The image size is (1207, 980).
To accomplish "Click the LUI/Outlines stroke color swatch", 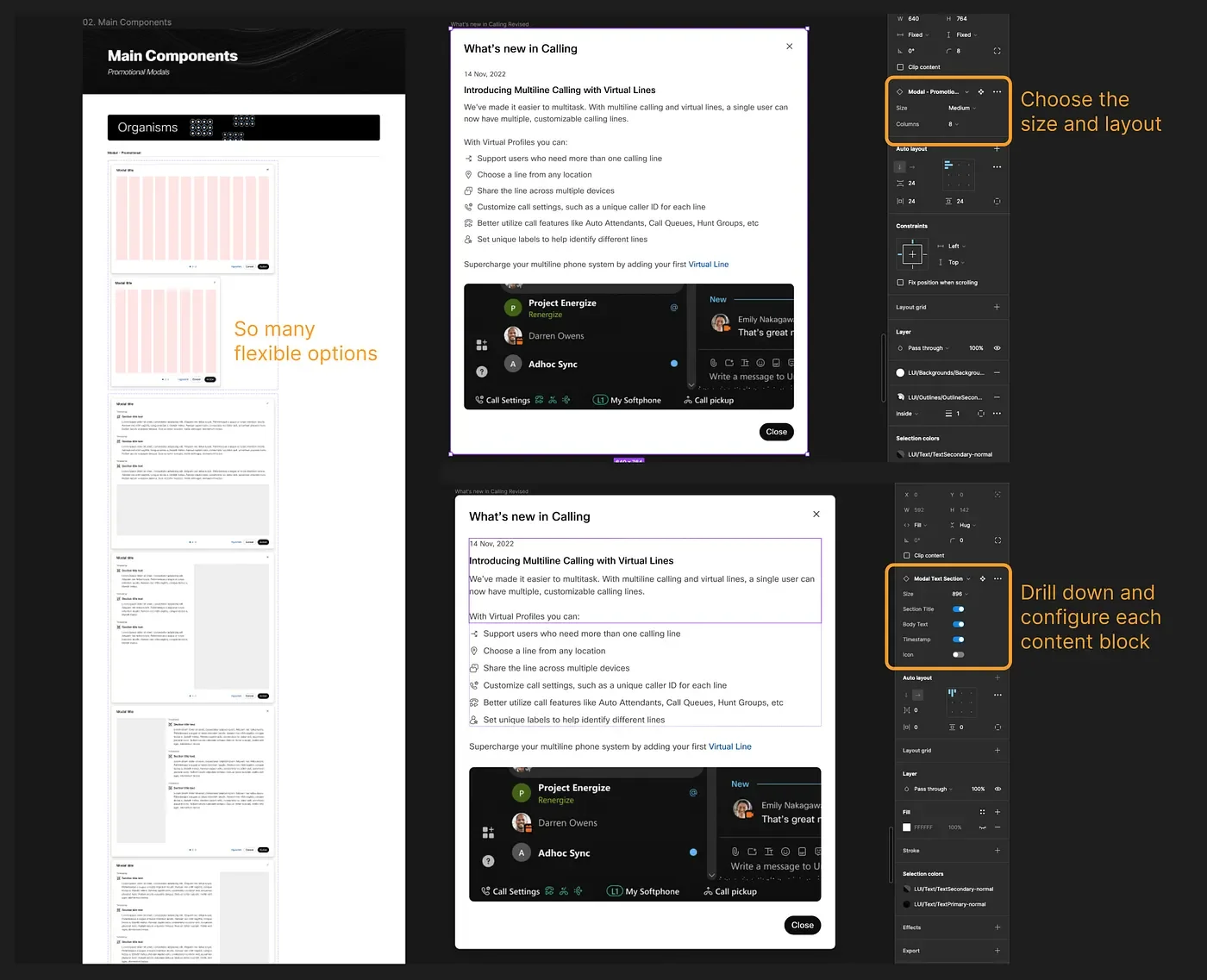I will click(x=900, y=396).
